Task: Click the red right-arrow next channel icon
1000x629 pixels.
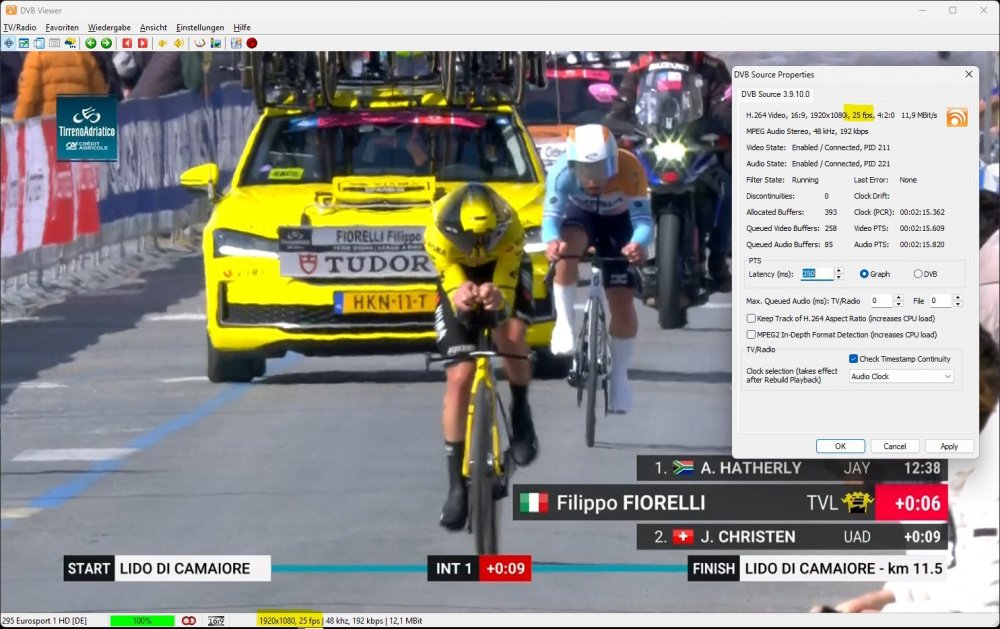Action: pos(143,43)
